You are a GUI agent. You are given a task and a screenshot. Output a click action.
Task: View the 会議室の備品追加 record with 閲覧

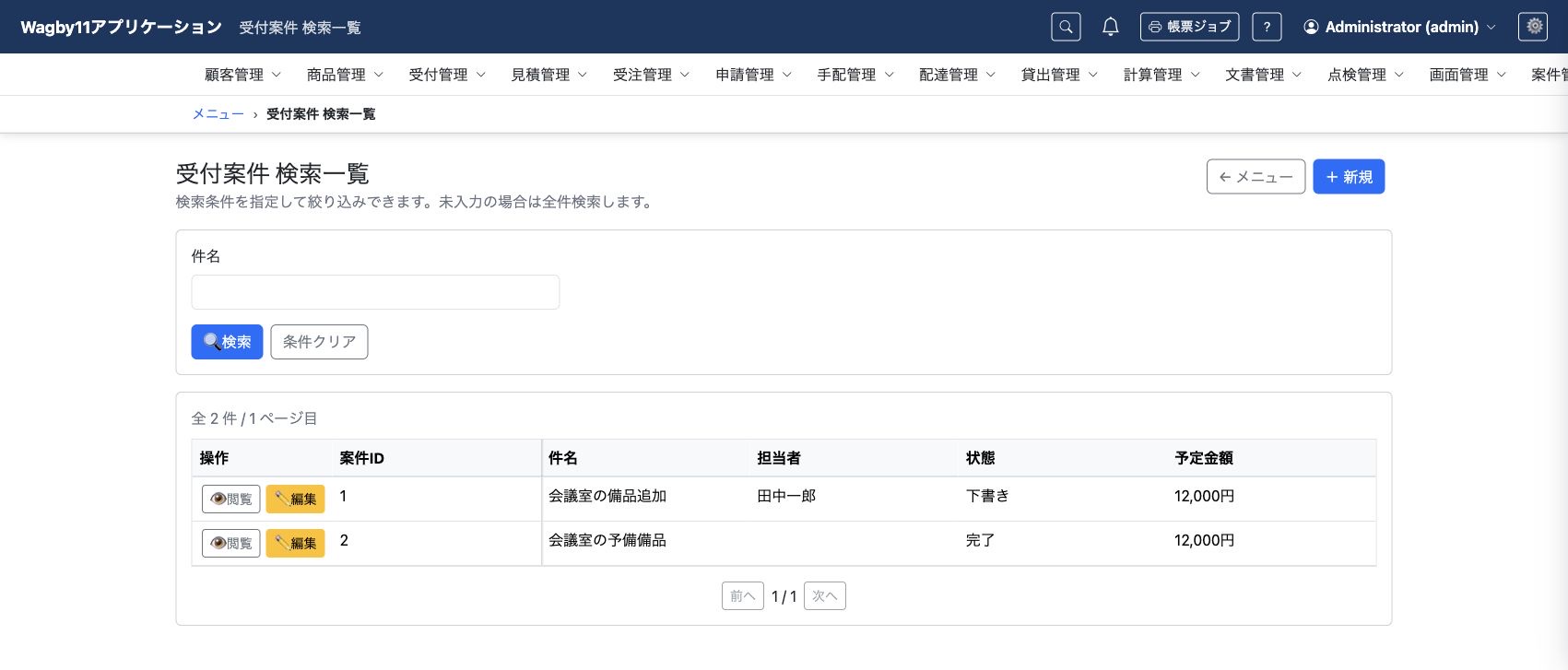[x=230, y=499]
